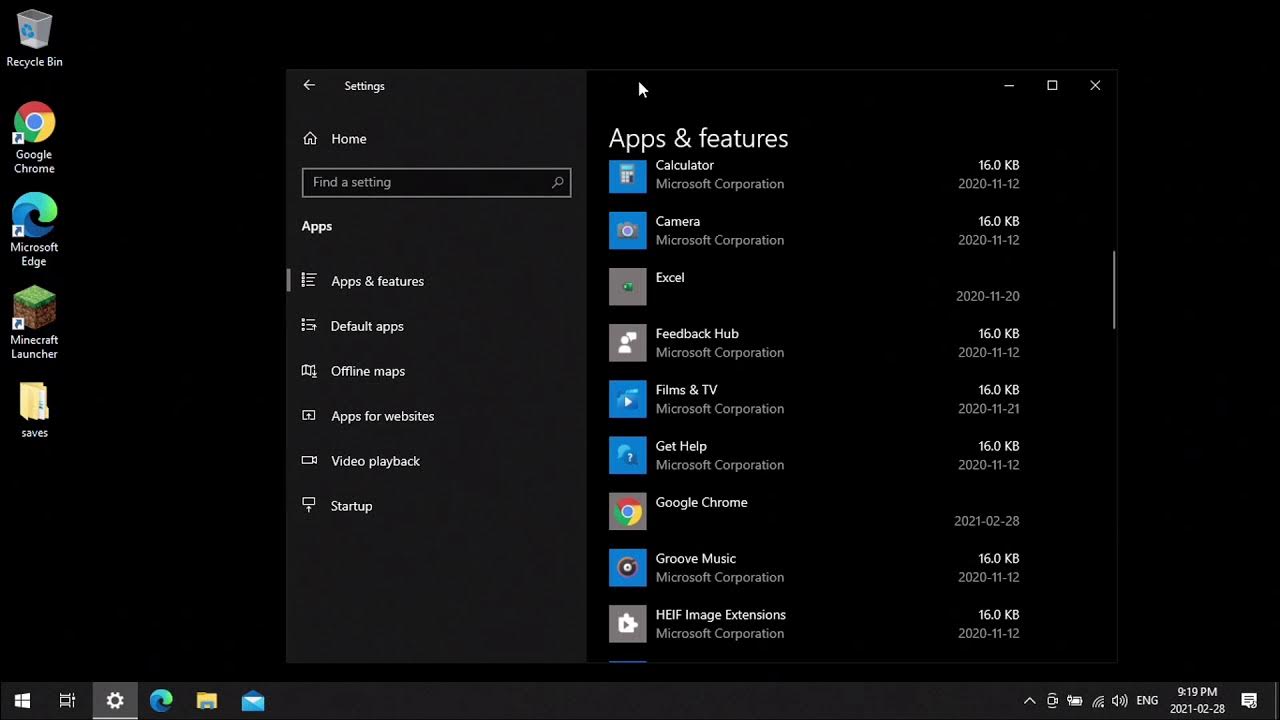Click the search magnifier in Find a setting
The height and width of the screenshot is (720, 1280).
558,182
